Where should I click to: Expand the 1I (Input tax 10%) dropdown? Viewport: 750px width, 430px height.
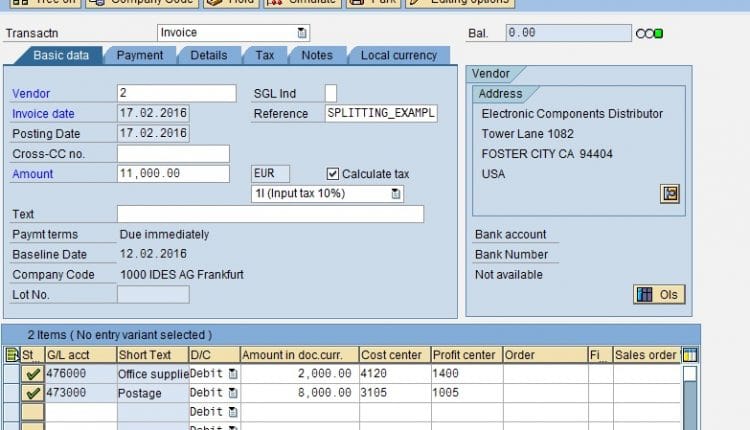click(327, 194)
